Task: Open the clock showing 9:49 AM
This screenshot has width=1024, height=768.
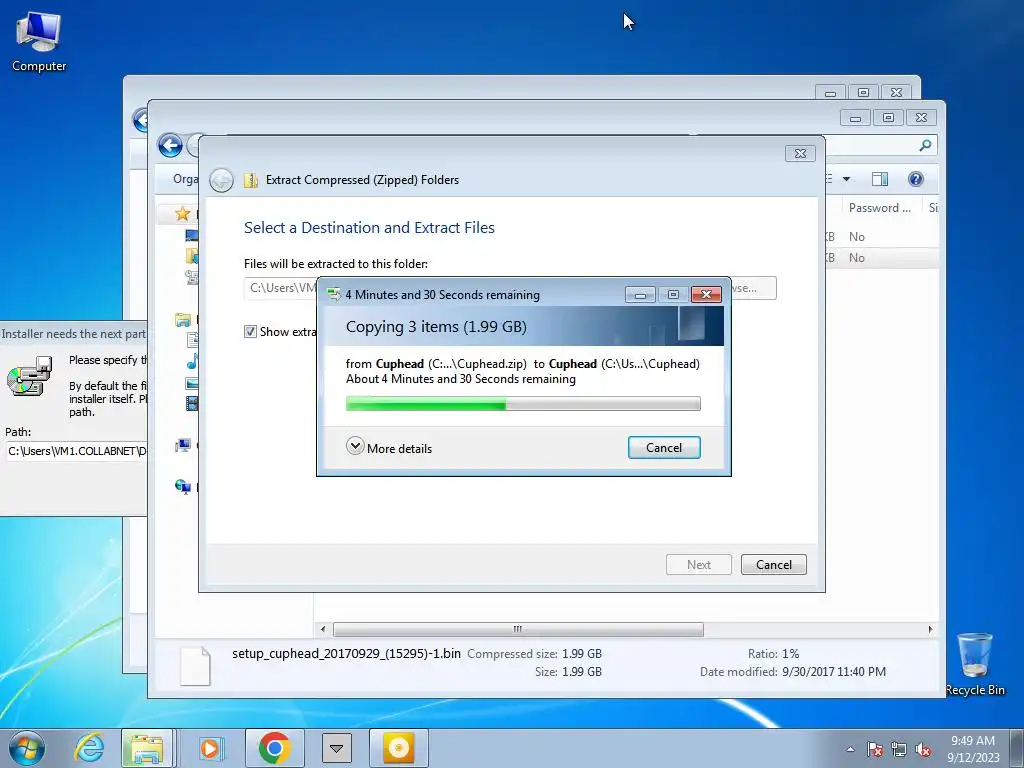Action: (973, 749)
